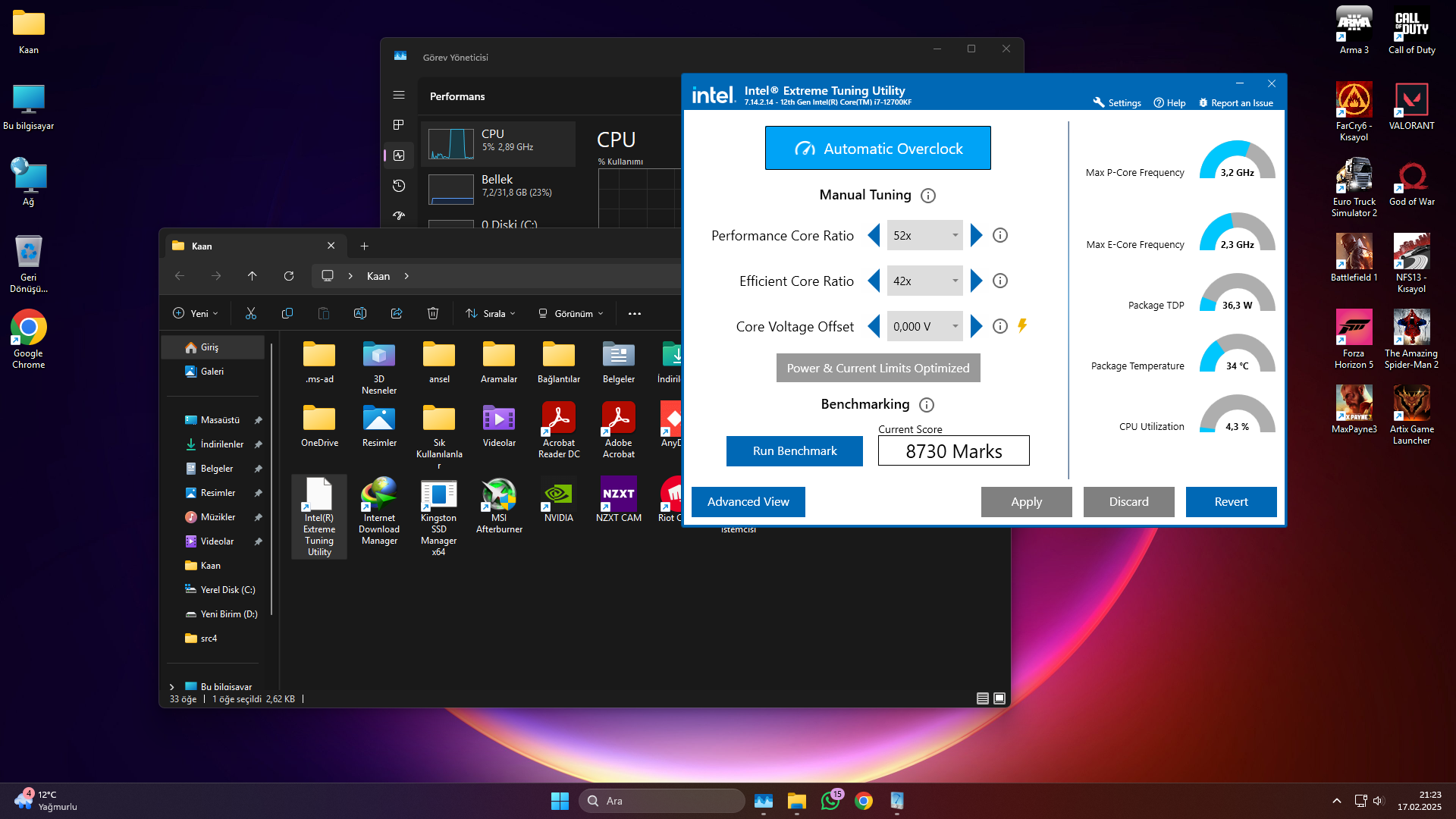Click the Manual Tuning info icon
Screen dimensions: 1456x819
coord(927,196)
